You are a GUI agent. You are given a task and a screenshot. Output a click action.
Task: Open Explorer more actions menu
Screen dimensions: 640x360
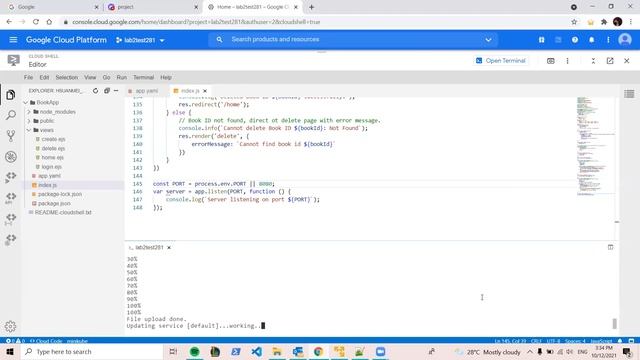tap(116, 91)
